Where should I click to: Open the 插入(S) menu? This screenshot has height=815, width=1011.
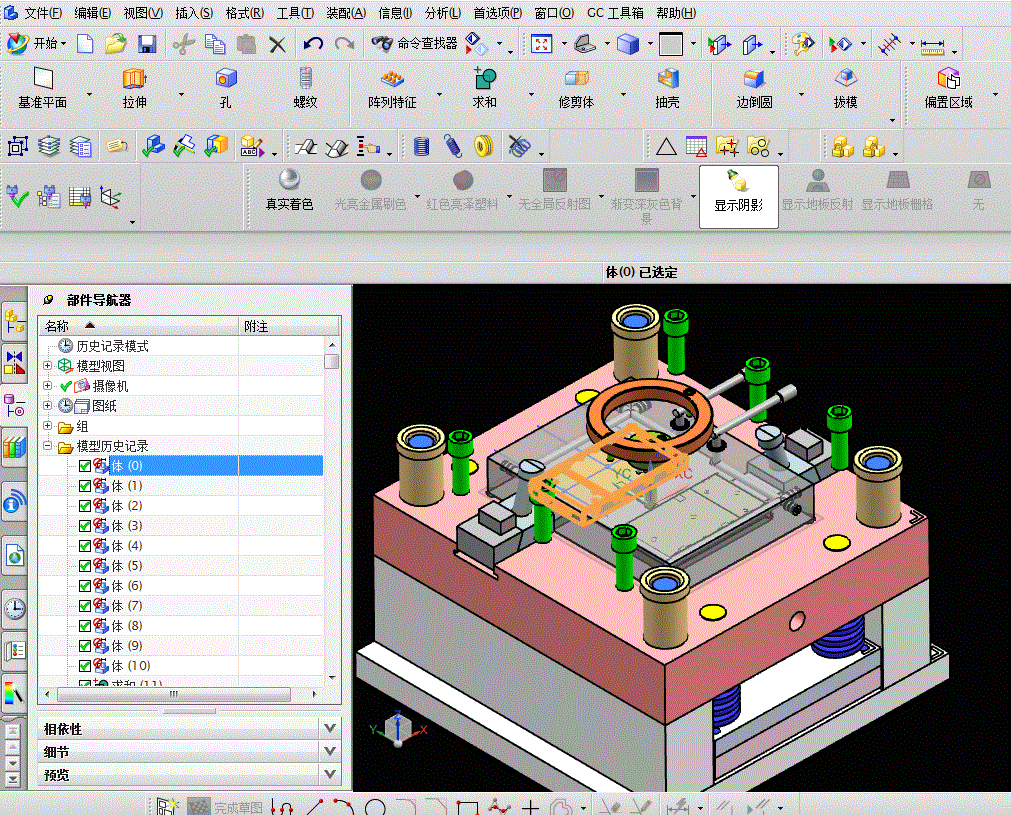click(193, 13)
